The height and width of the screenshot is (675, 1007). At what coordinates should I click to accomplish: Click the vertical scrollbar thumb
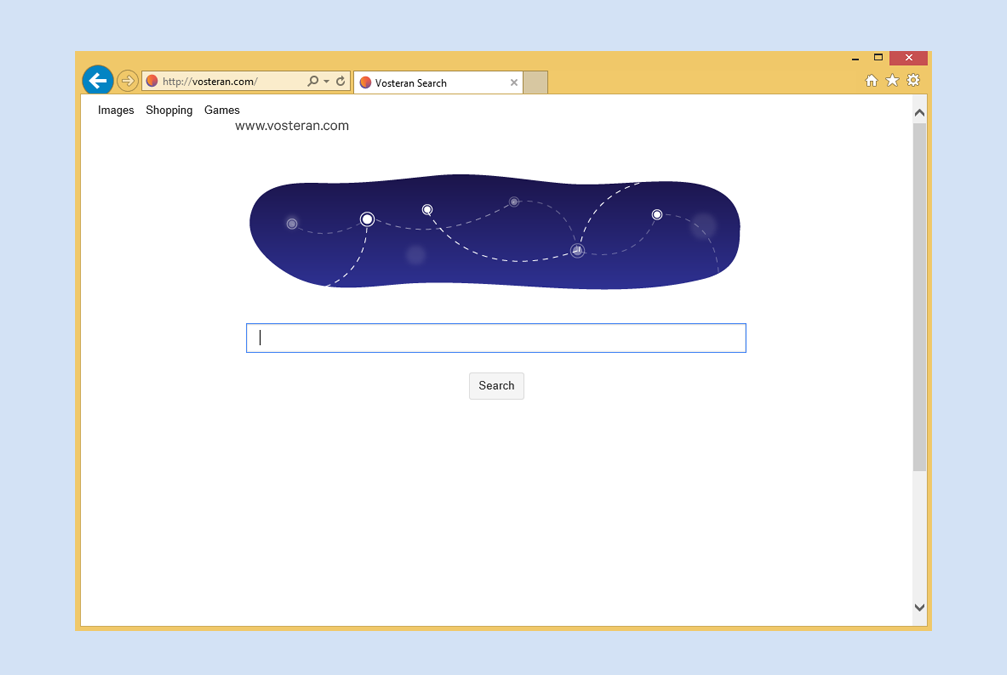click(919, 297)
